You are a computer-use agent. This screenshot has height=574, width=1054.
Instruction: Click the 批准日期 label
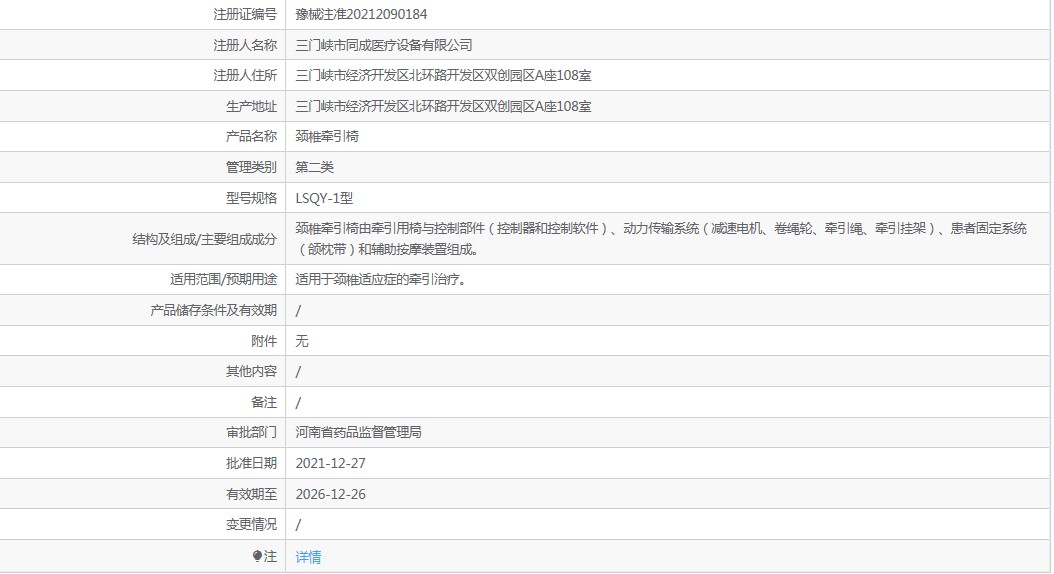[x=251, y=463]
